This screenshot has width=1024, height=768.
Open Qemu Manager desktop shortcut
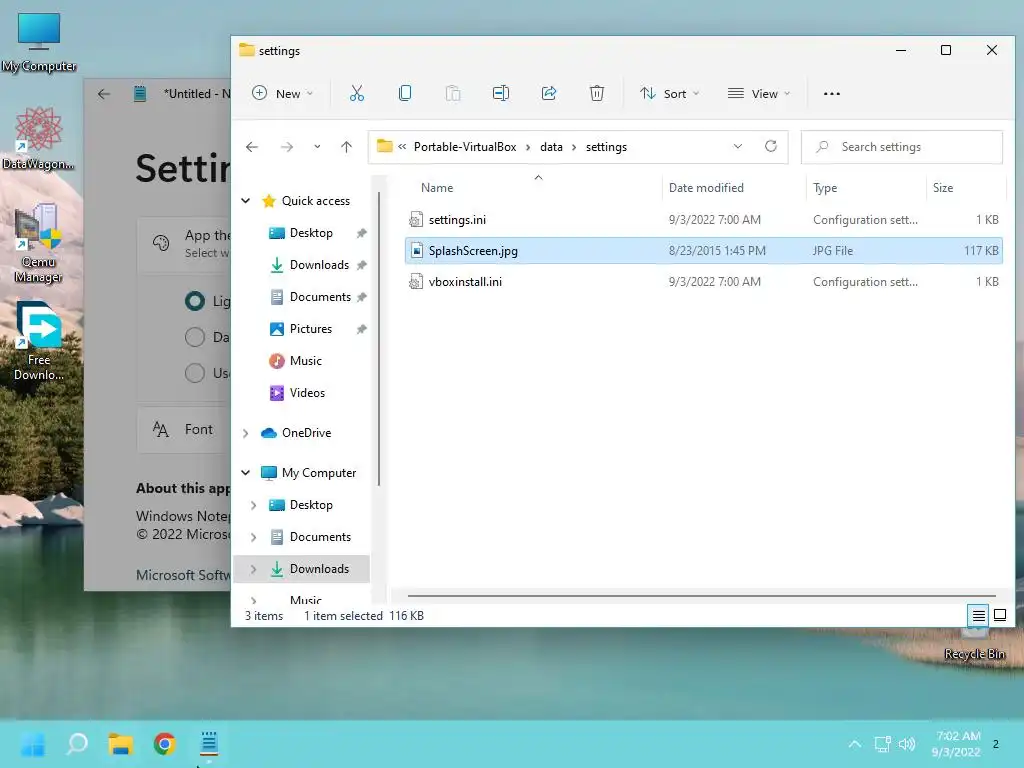point(38,244)
